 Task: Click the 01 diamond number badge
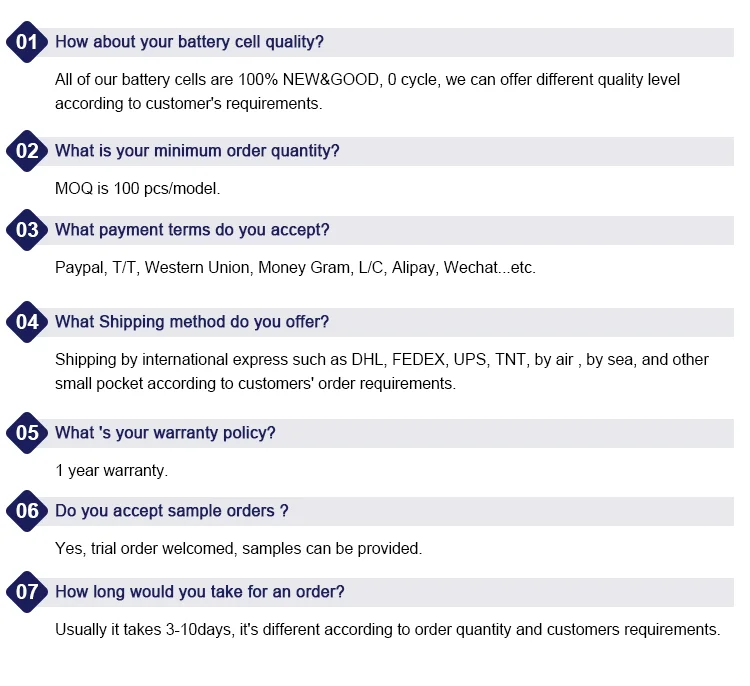point(27,42)
